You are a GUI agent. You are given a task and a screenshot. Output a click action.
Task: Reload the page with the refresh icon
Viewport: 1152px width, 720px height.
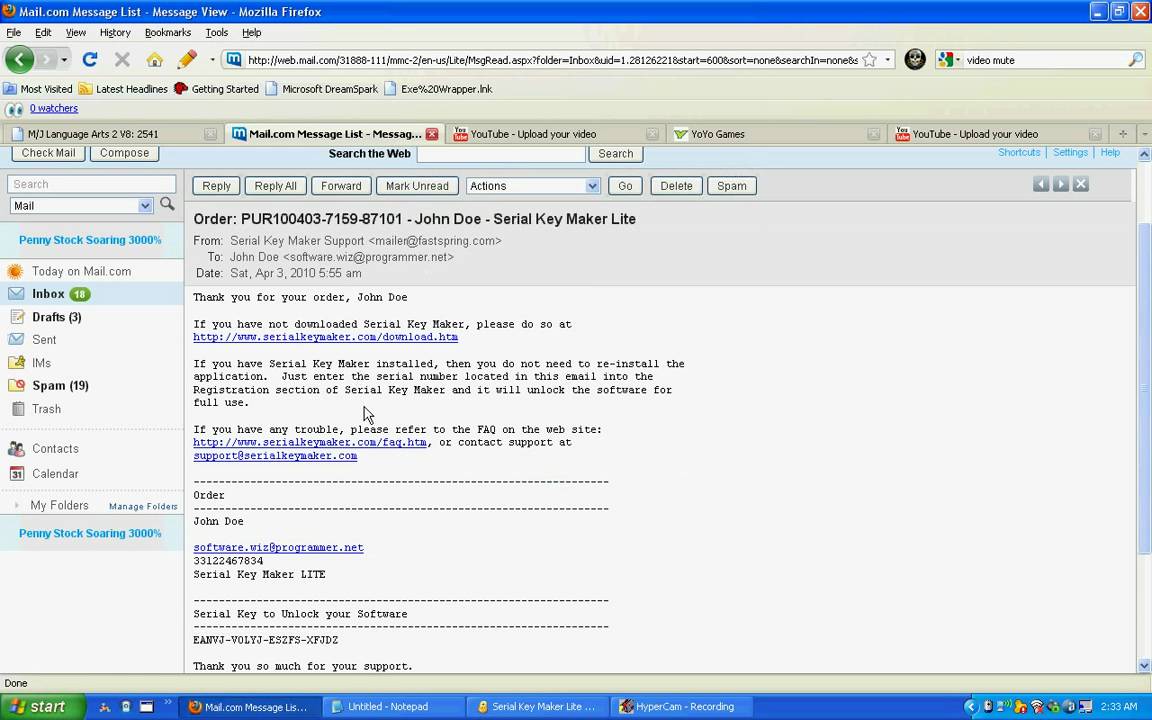[x=90, y=60]
